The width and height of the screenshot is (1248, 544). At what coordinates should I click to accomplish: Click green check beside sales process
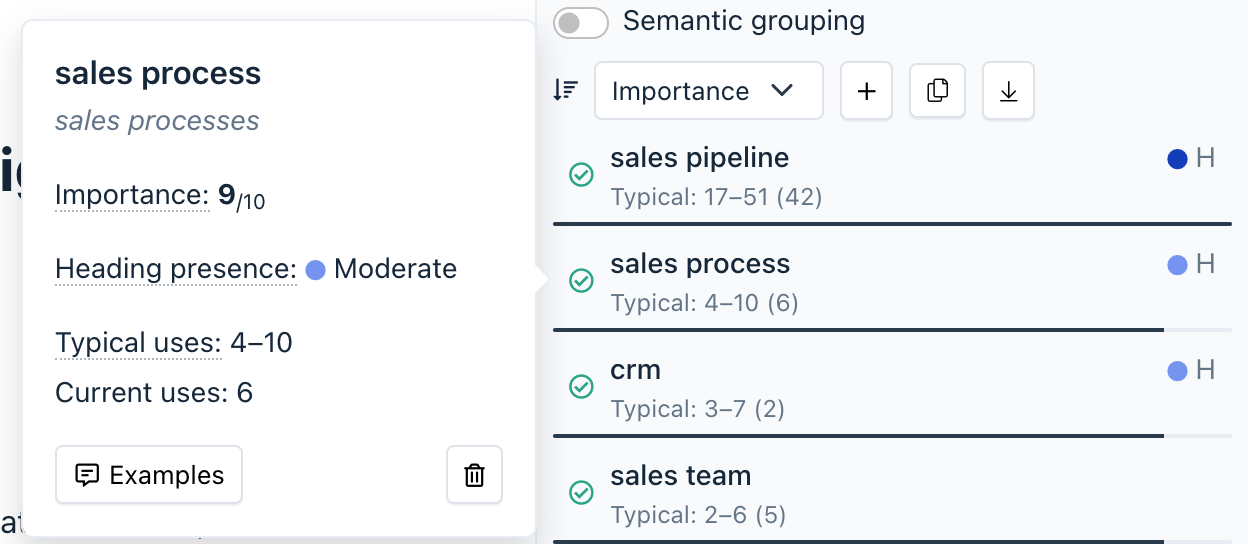(581, 281)
